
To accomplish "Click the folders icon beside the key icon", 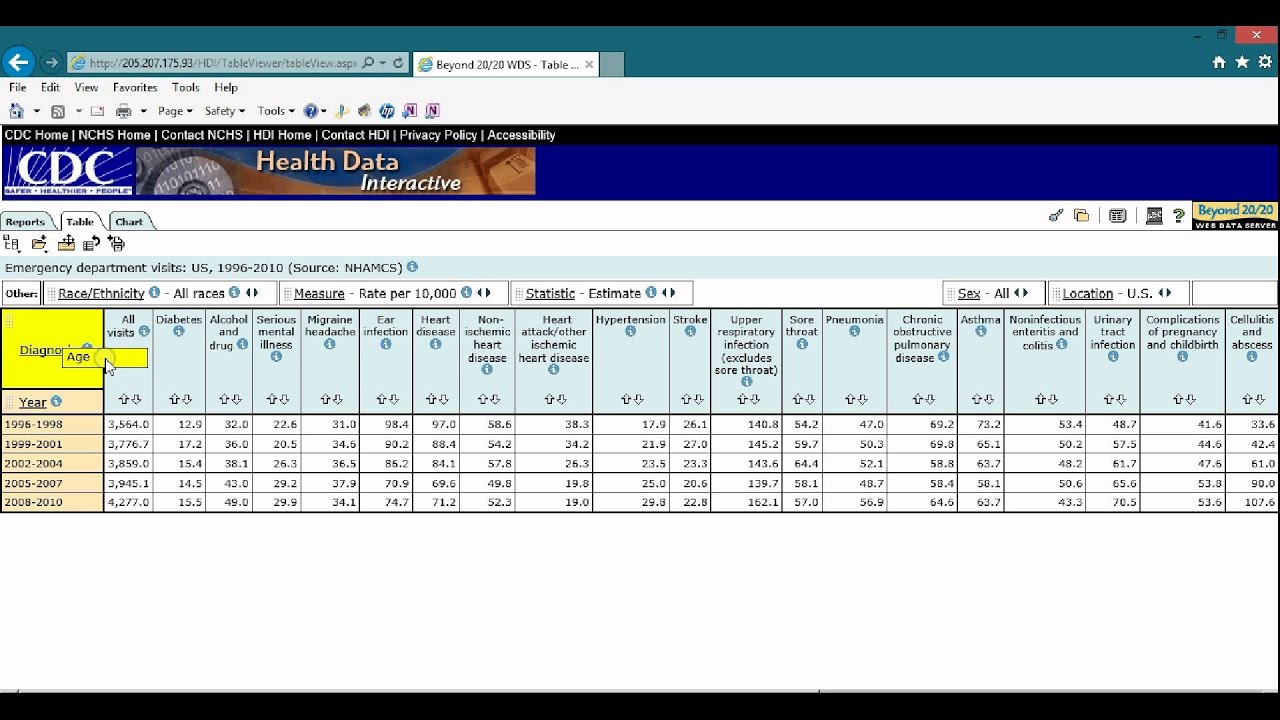I will point(1081,215).
